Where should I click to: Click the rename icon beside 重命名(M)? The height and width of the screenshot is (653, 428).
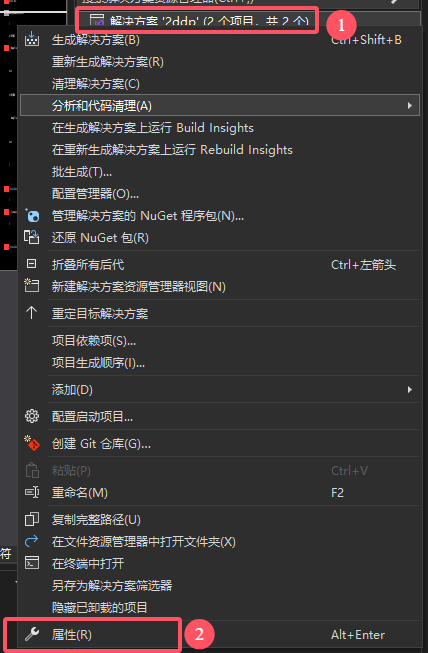[32, 493]
